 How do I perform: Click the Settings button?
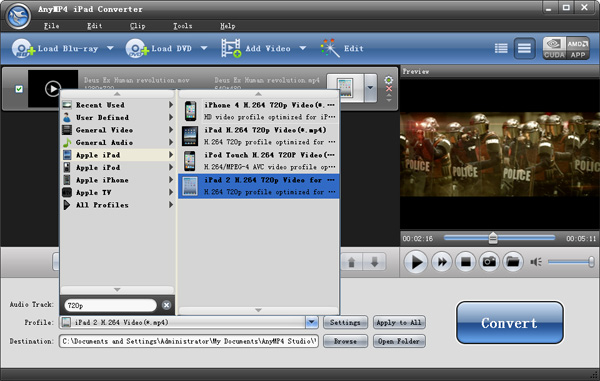coord(345,322)
